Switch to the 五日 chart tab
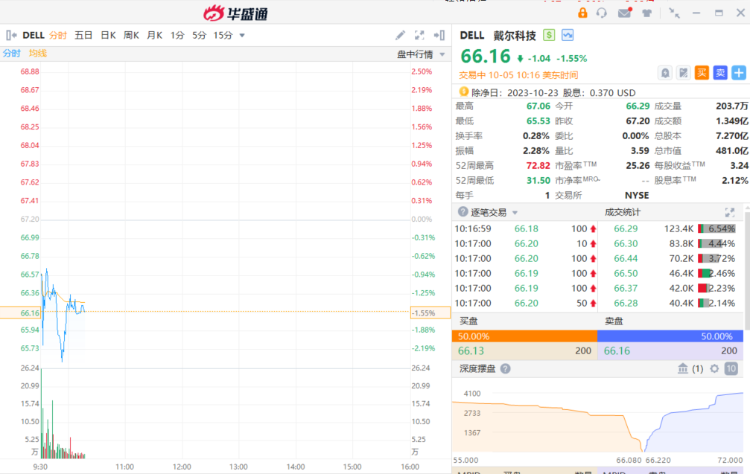The image size is (750, 474). [x=83, y=35]
